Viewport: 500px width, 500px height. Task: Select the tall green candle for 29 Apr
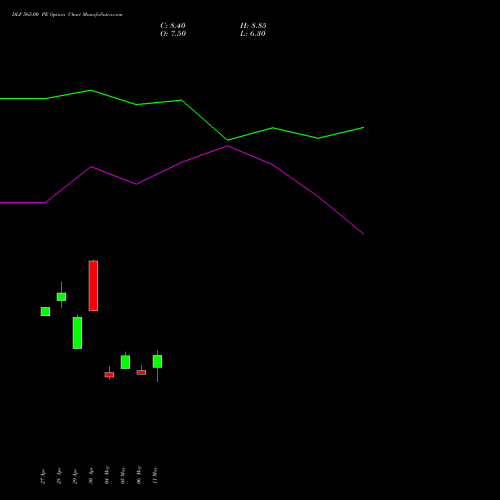[x=77, y=333]
